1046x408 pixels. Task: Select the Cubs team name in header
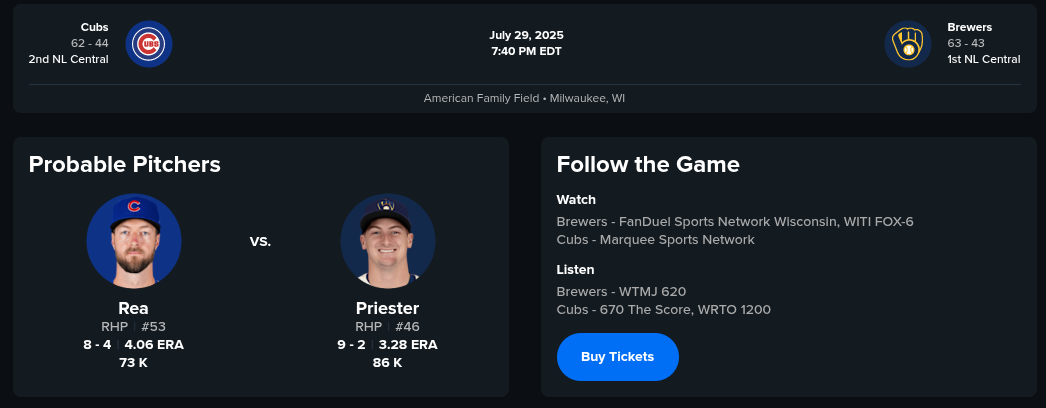click(94, 27)
